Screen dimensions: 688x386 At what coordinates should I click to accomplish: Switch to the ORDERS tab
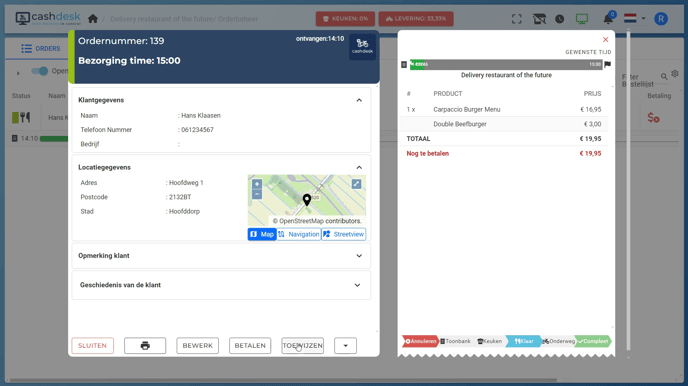click(x=41, y=48)
